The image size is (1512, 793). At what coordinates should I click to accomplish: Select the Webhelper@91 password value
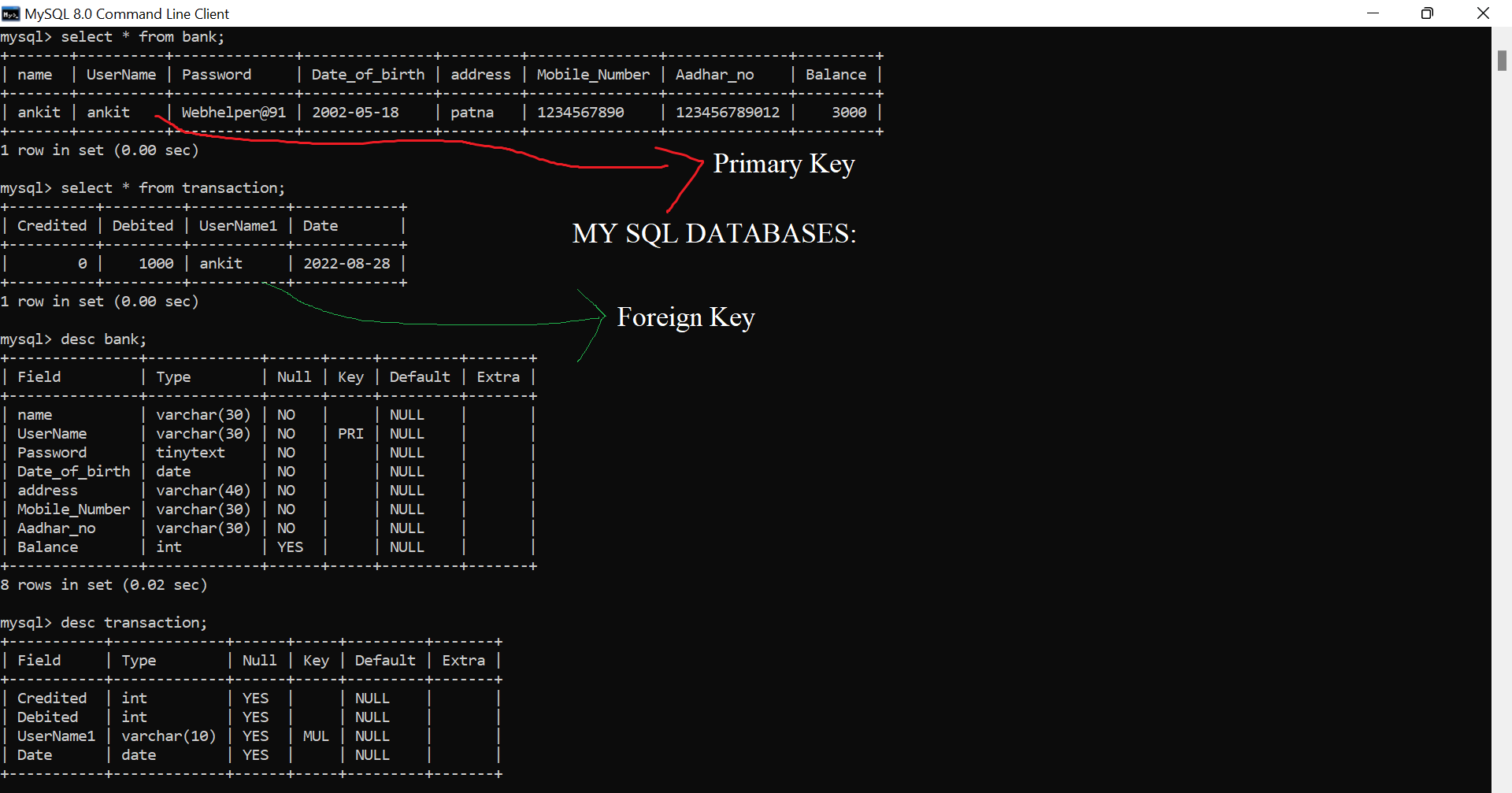(233, 112)
